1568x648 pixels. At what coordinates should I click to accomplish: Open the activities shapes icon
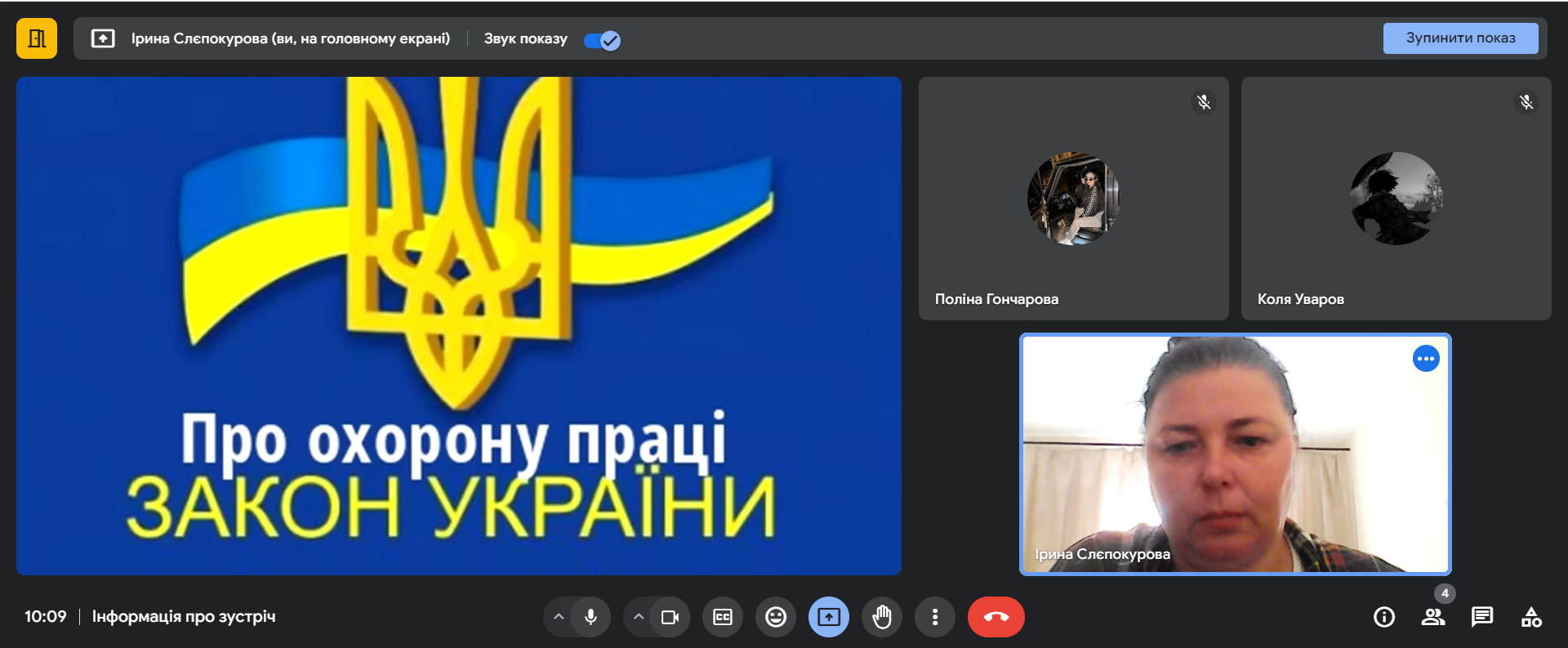pyautogui.click(x=1531, y=617)
